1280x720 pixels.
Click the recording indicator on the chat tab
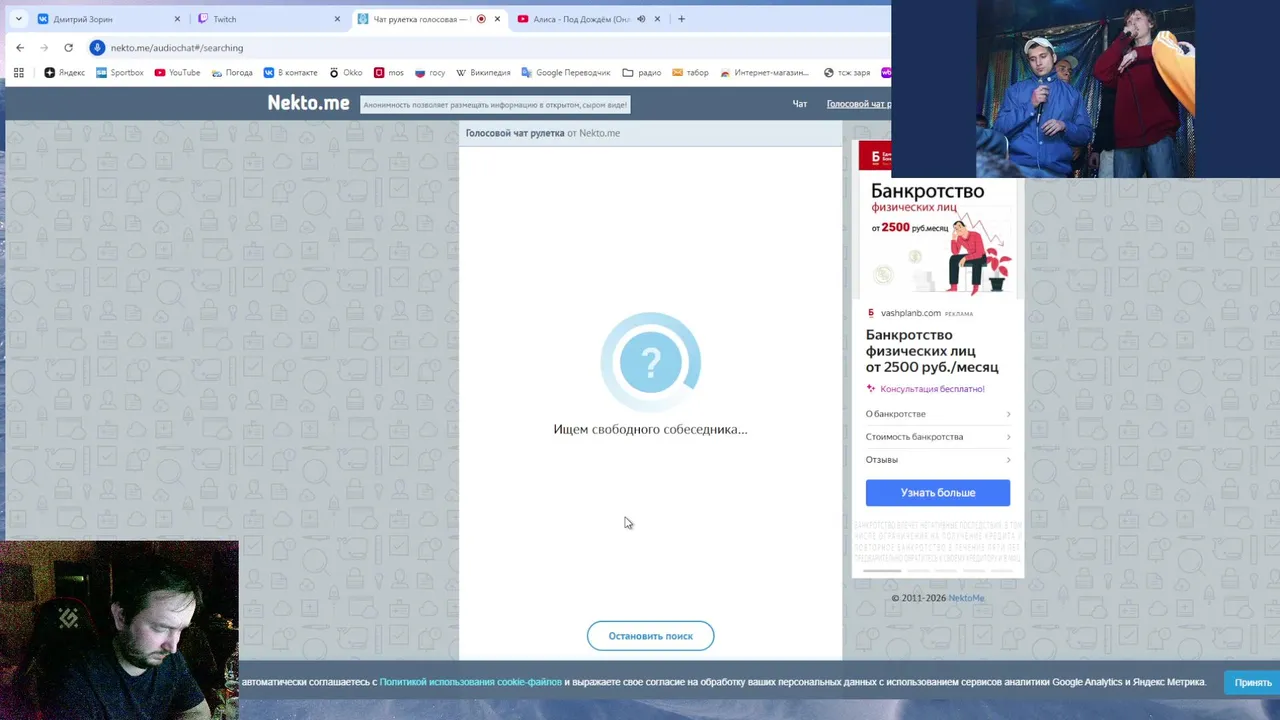click(x=481, y=19)
